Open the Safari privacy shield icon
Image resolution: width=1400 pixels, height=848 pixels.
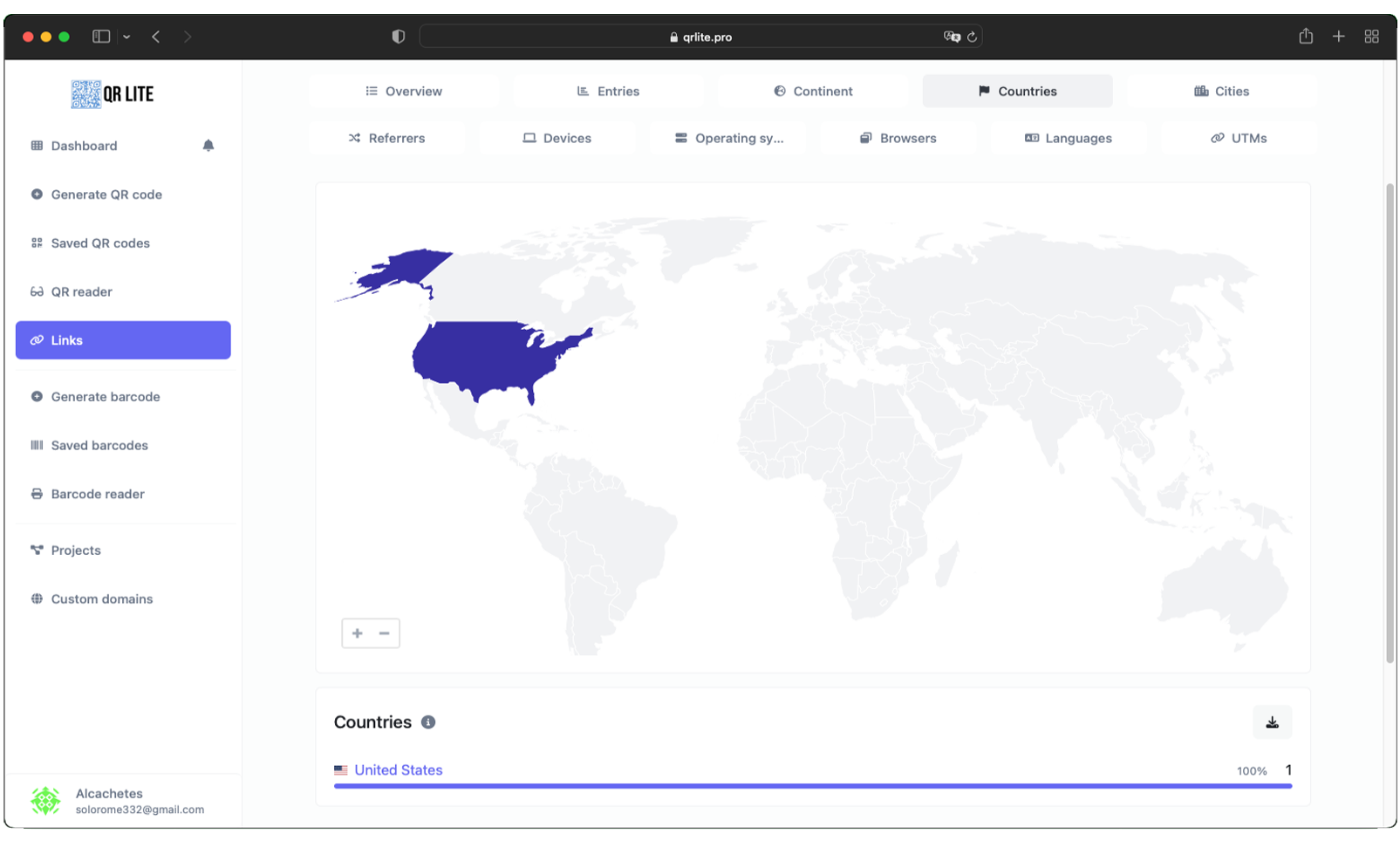(x=399, y=37)
